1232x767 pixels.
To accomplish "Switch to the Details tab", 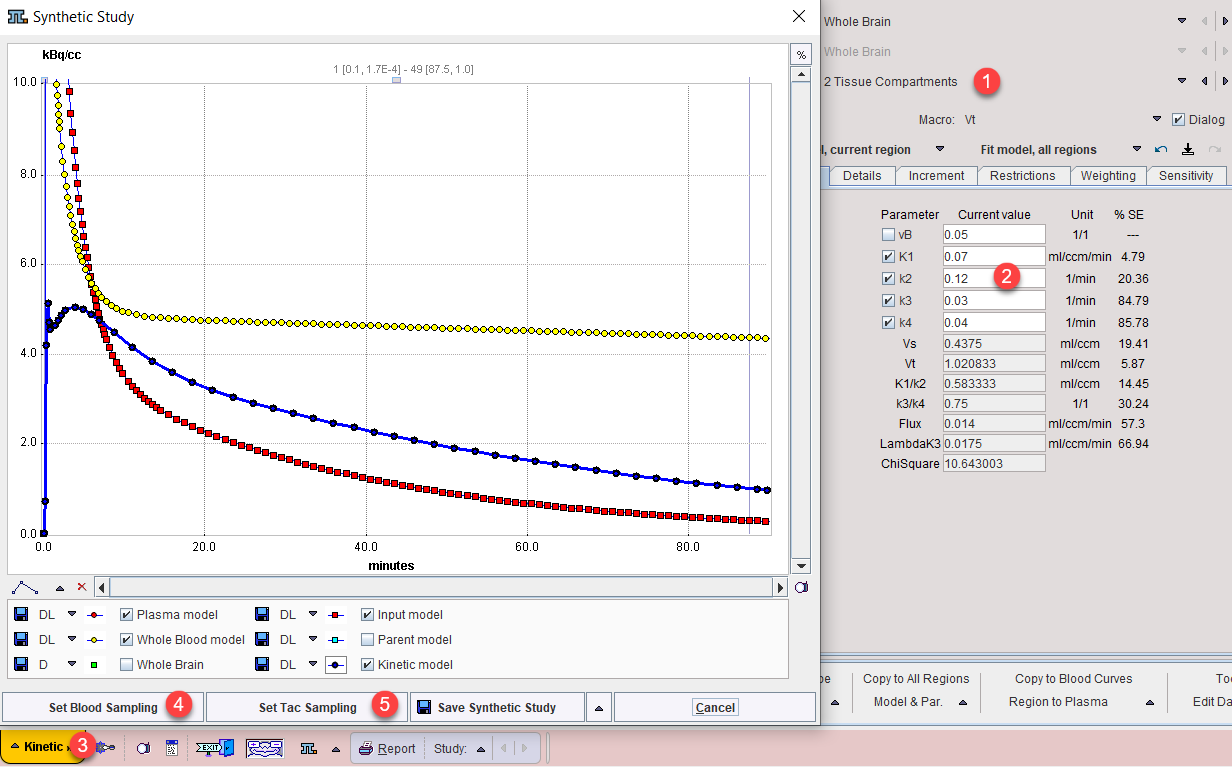I will point(862,176).
